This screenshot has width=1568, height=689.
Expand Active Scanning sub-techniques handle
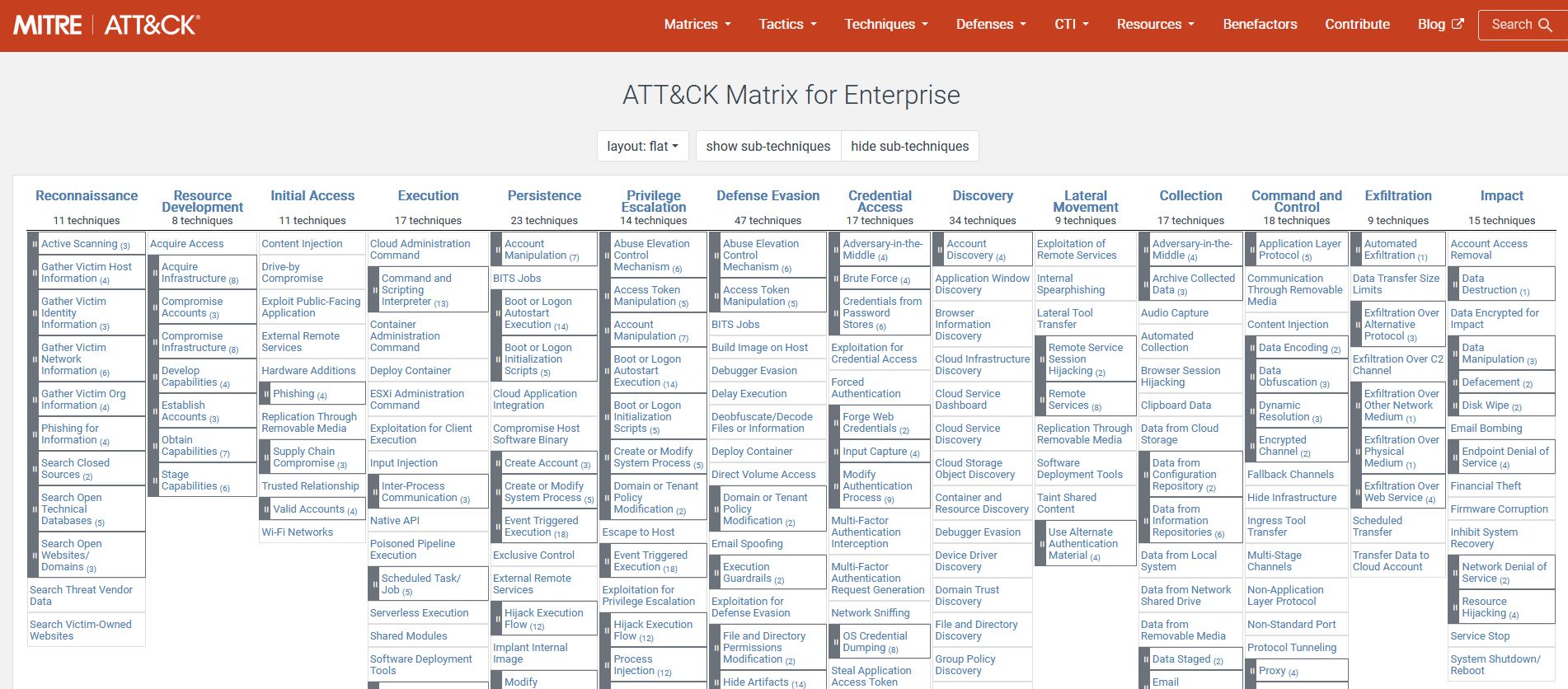[x=34, y=244]
